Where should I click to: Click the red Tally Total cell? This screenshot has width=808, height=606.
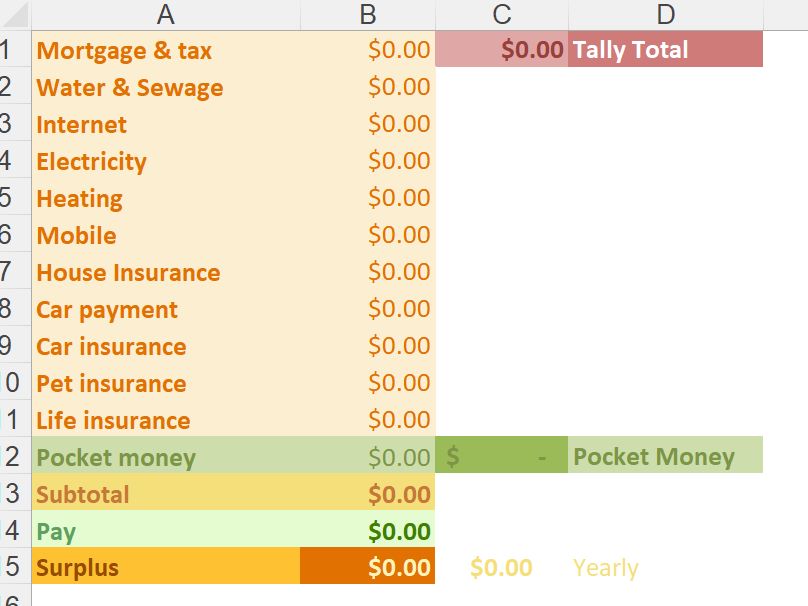[x=665, y=50]
